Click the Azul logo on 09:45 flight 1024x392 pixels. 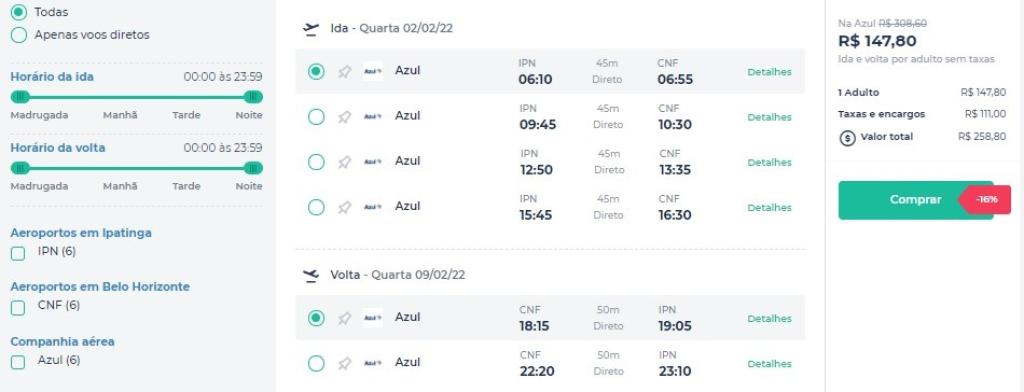click(x=373, y=116)
